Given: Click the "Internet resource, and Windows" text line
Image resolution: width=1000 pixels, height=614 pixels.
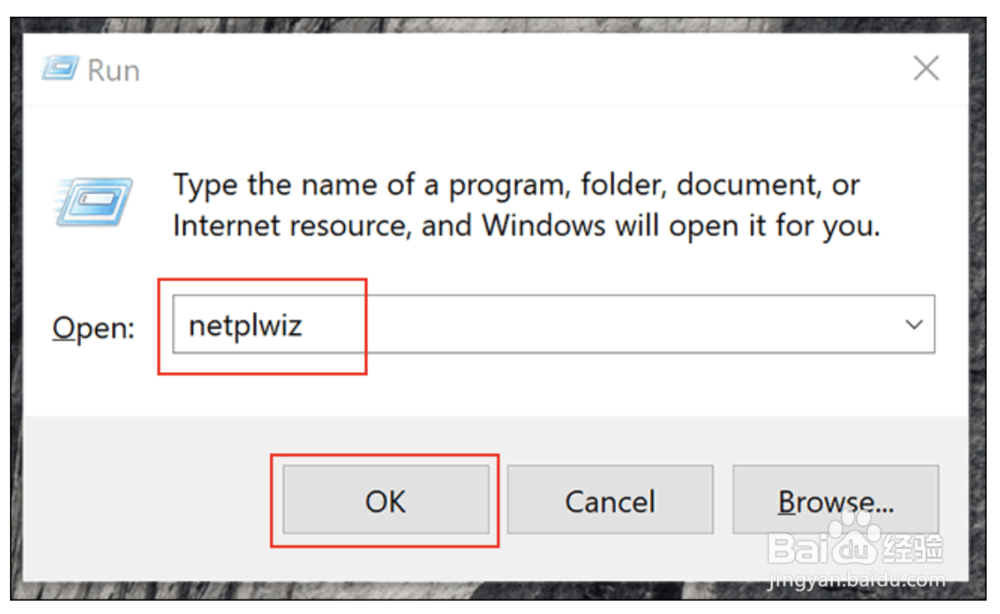Looking at the screenshot, I should click(x=526, y=226).
